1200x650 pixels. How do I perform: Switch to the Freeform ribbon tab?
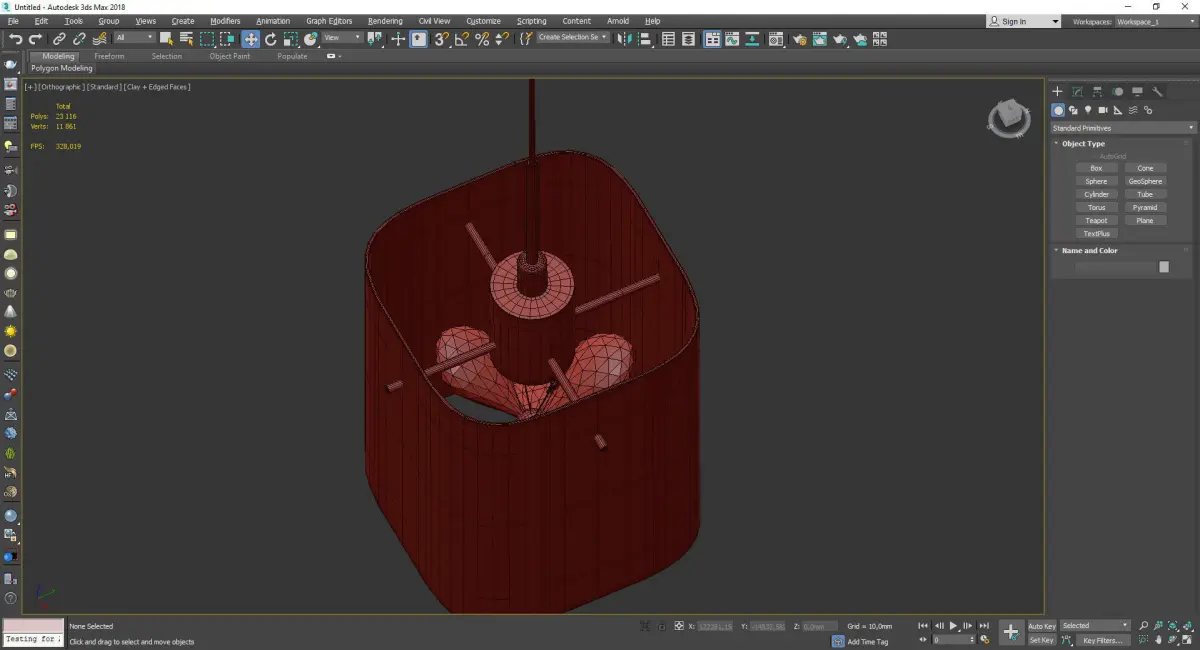tap(109, 56)
